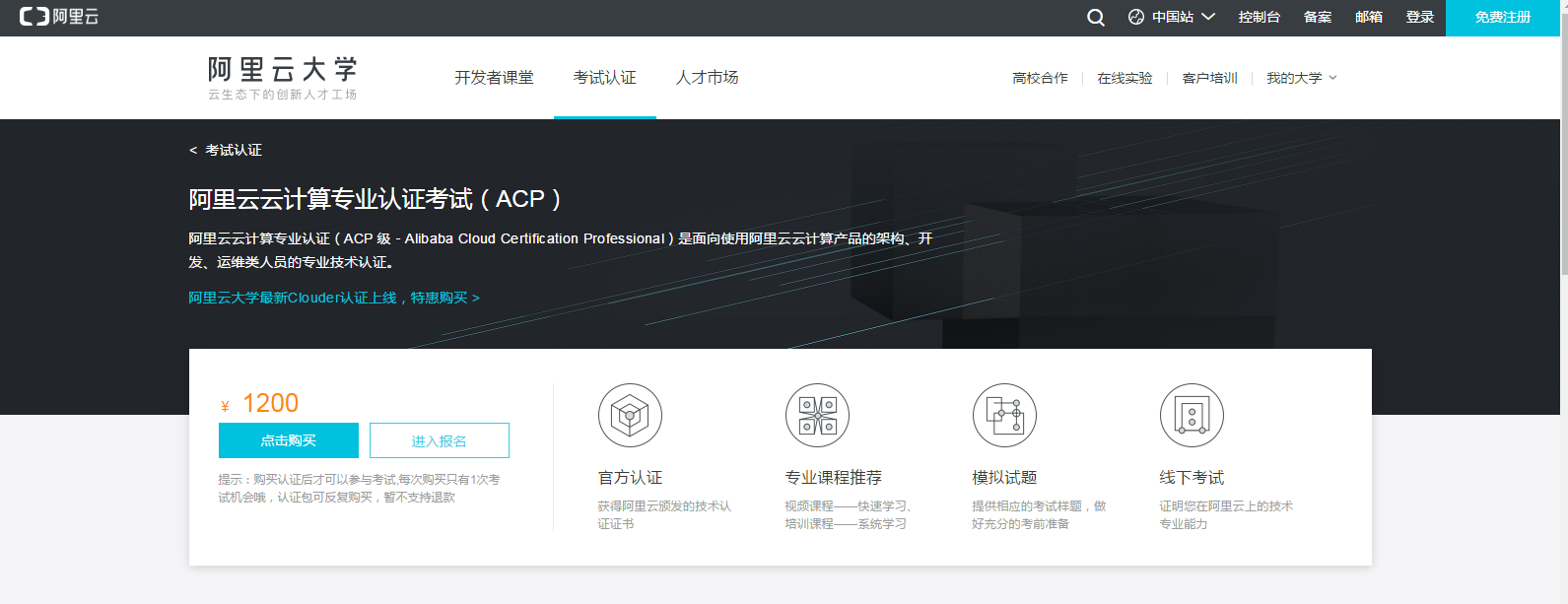Open the 高校合作 link

(1040, 78)
